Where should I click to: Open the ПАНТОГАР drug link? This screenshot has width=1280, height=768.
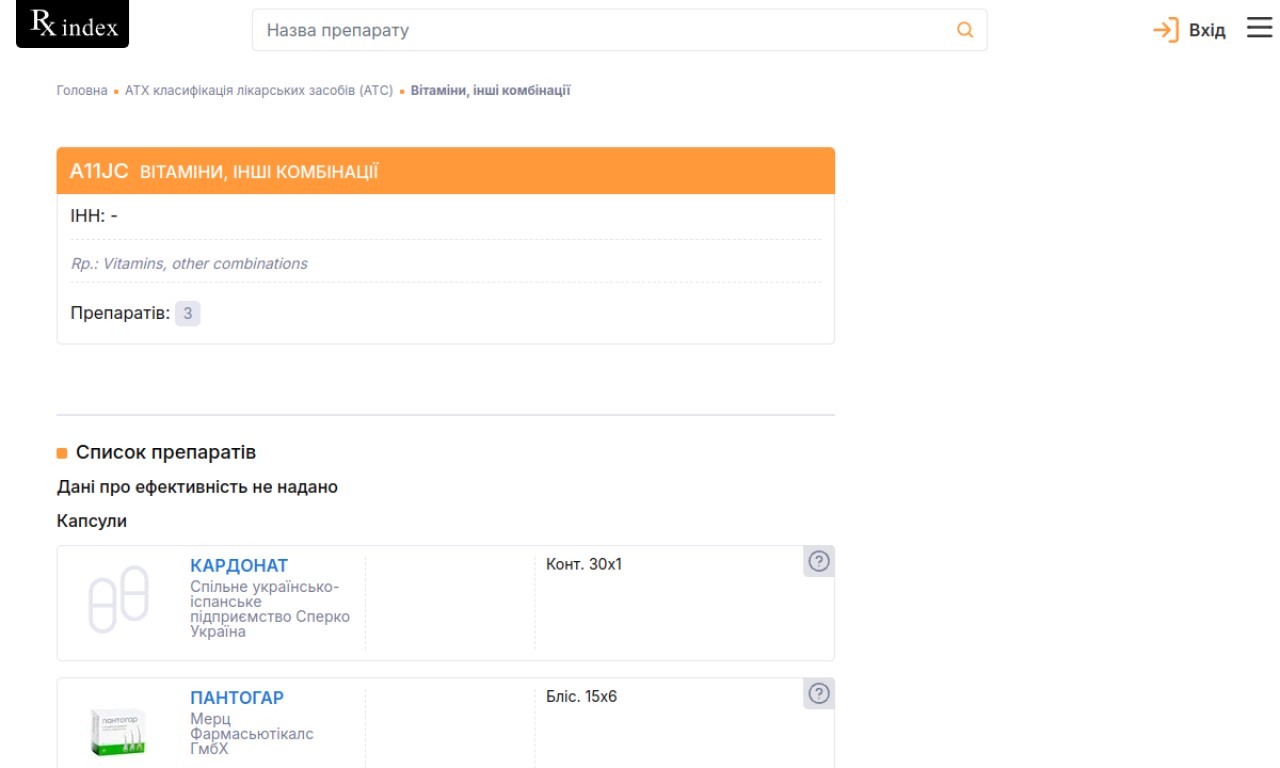[237, 697]
